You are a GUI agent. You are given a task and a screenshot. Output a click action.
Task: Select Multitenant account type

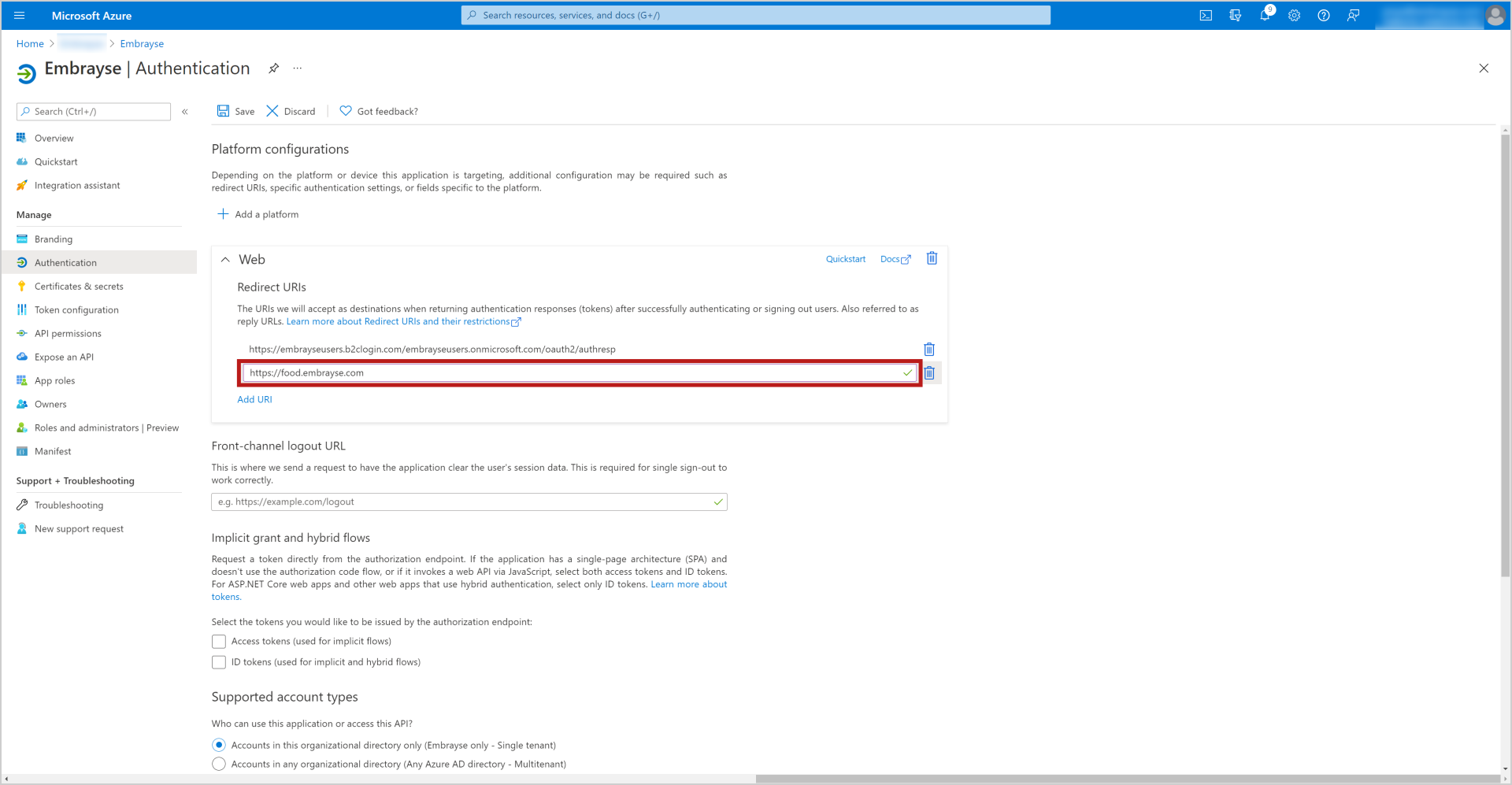219,764
